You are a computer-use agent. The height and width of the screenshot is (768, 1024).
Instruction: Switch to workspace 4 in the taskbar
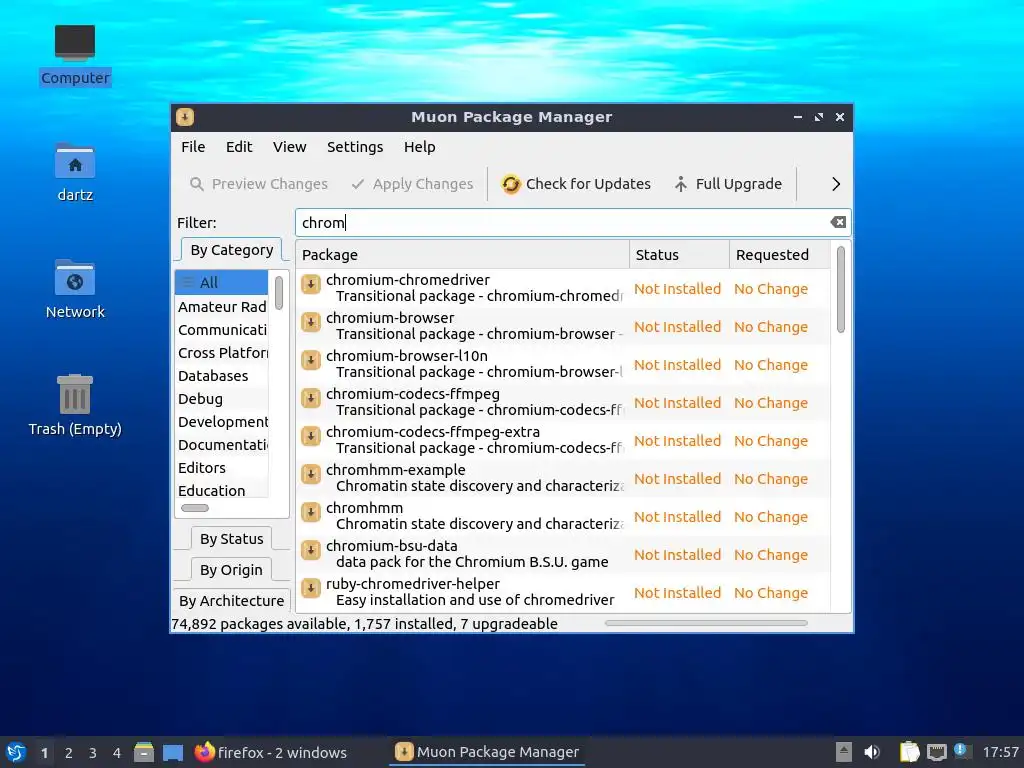[117, 753]
